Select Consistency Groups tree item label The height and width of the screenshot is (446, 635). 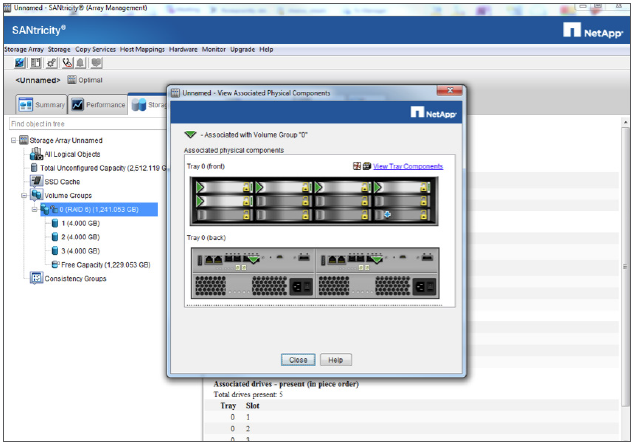coord(75,279)
